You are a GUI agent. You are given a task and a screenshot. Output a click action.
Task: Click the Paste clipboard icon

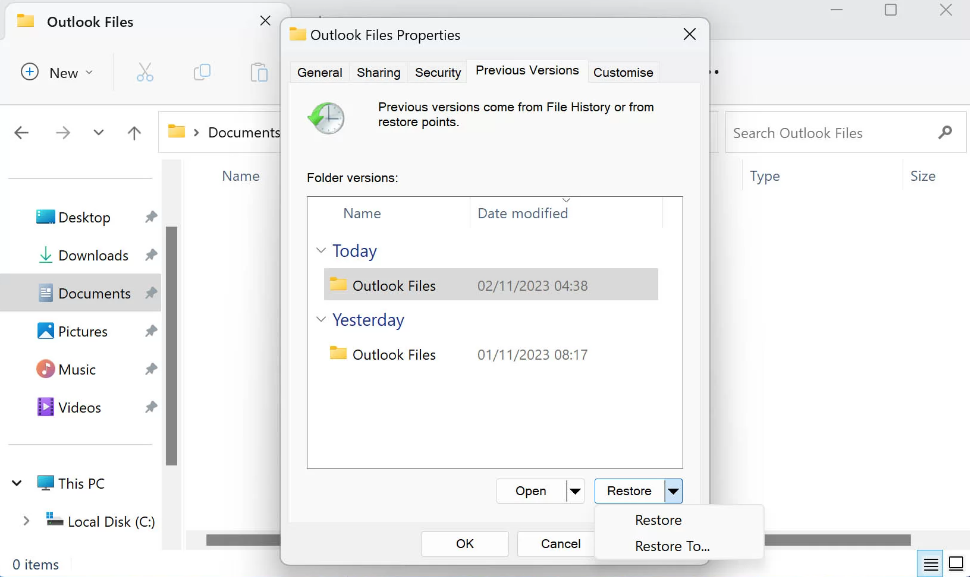coord(259,72)
